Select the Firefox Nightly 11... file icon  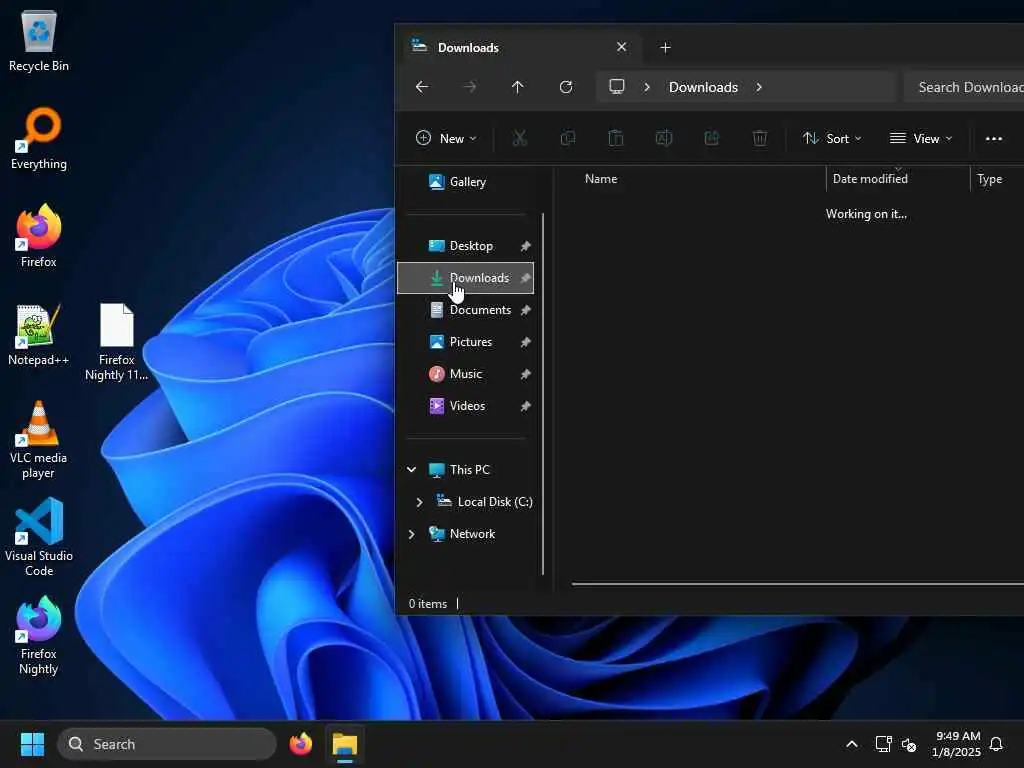[x=117, y=342]
